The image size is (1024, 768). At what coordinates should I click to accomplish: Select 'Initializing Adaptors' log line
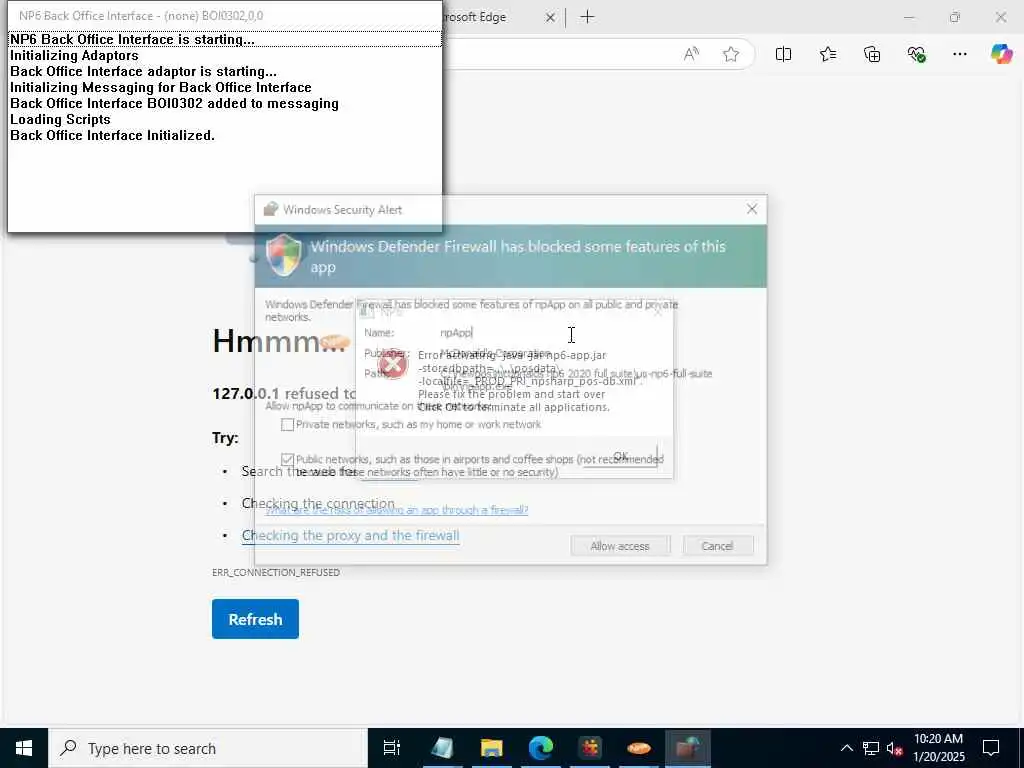pyautogui.click(x=74, y=56)
